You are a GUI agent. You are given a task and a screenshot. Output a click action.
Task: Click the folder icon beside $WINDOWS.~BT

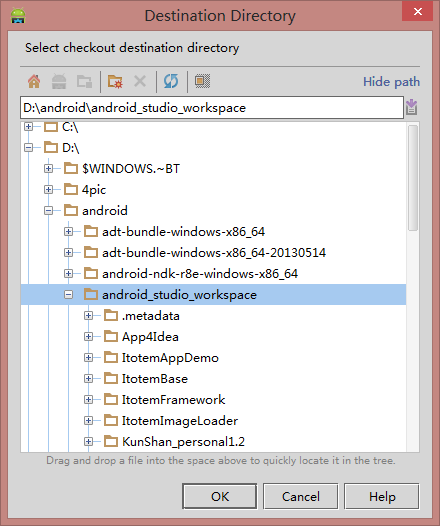(x=71, y=168)
